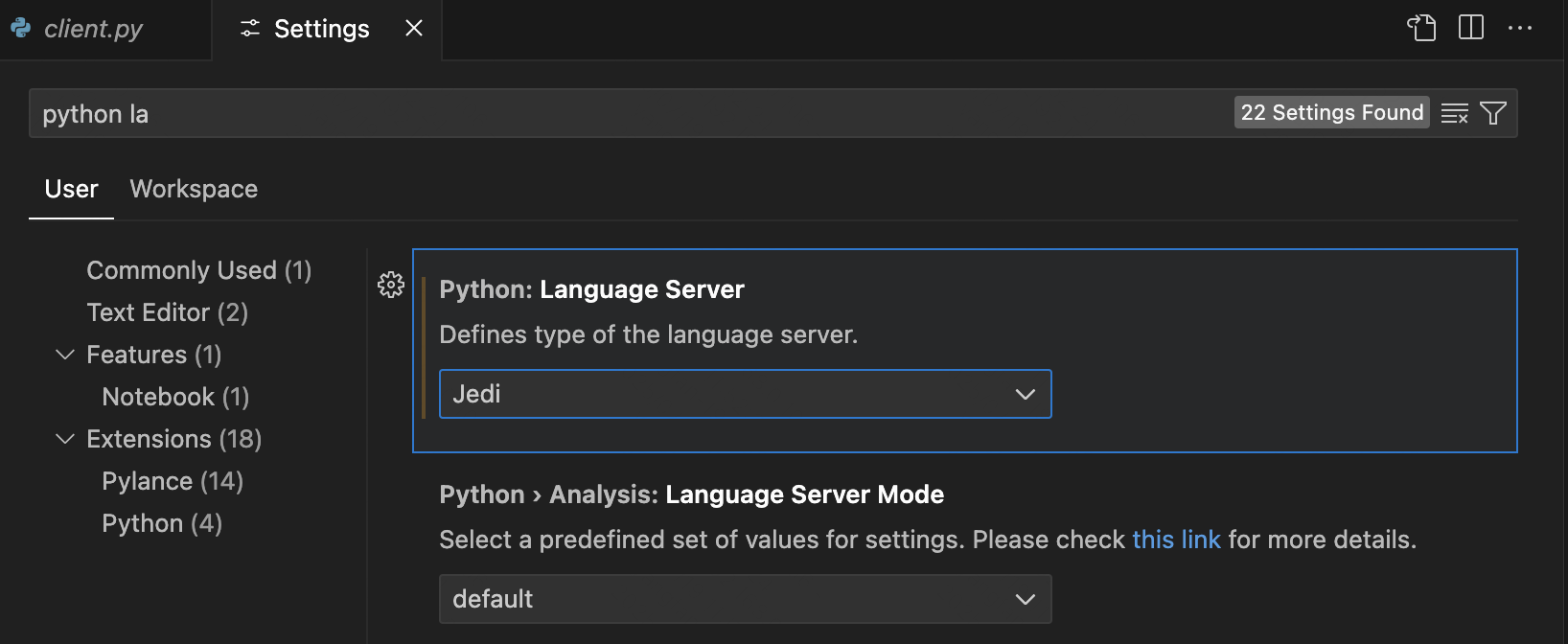The width and height of the screenshot is (1568, 644).
Task: Open the Language Server Mode default dropdown
Action: point(745,599)
